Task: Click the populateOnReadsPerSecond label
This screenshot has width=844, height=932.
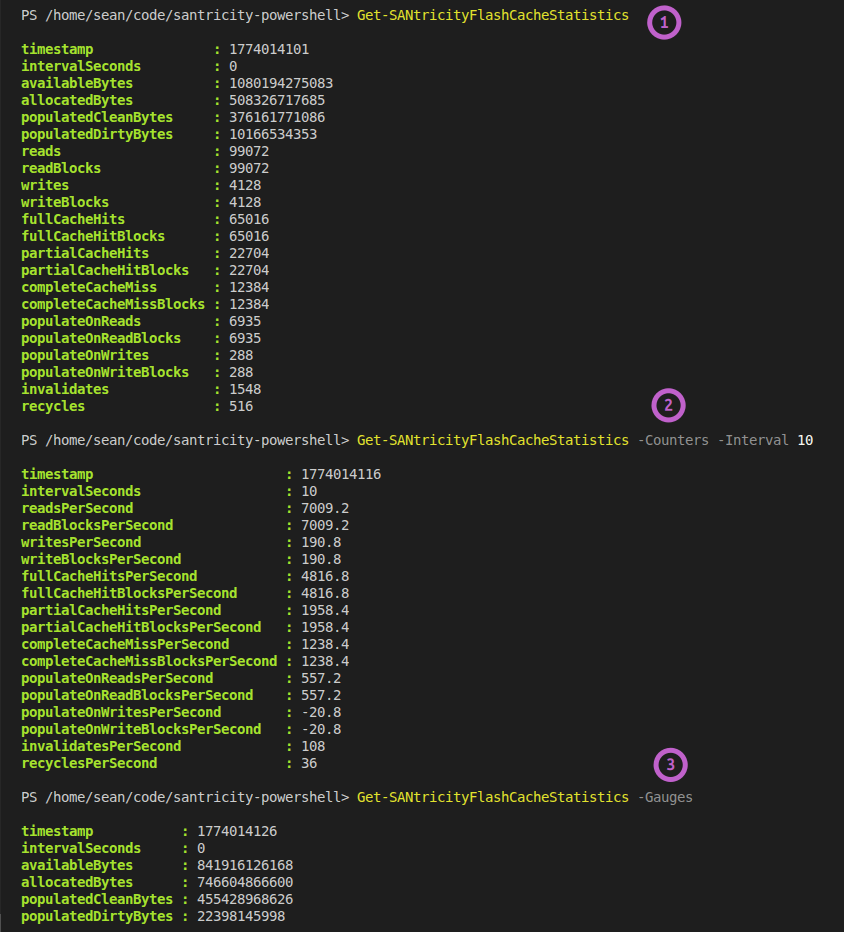Action: pyautogui.click(x=117, y=678)
